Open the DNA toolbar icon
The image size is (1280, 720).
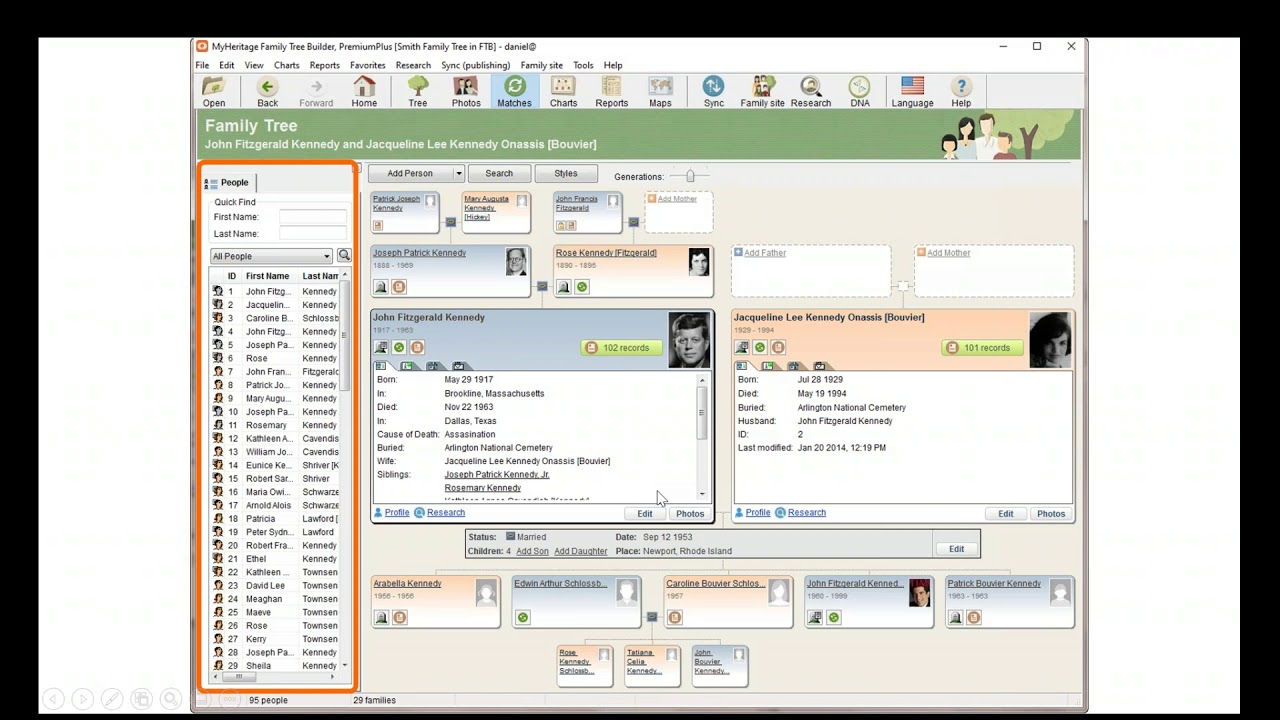click(x=859, y=92)
